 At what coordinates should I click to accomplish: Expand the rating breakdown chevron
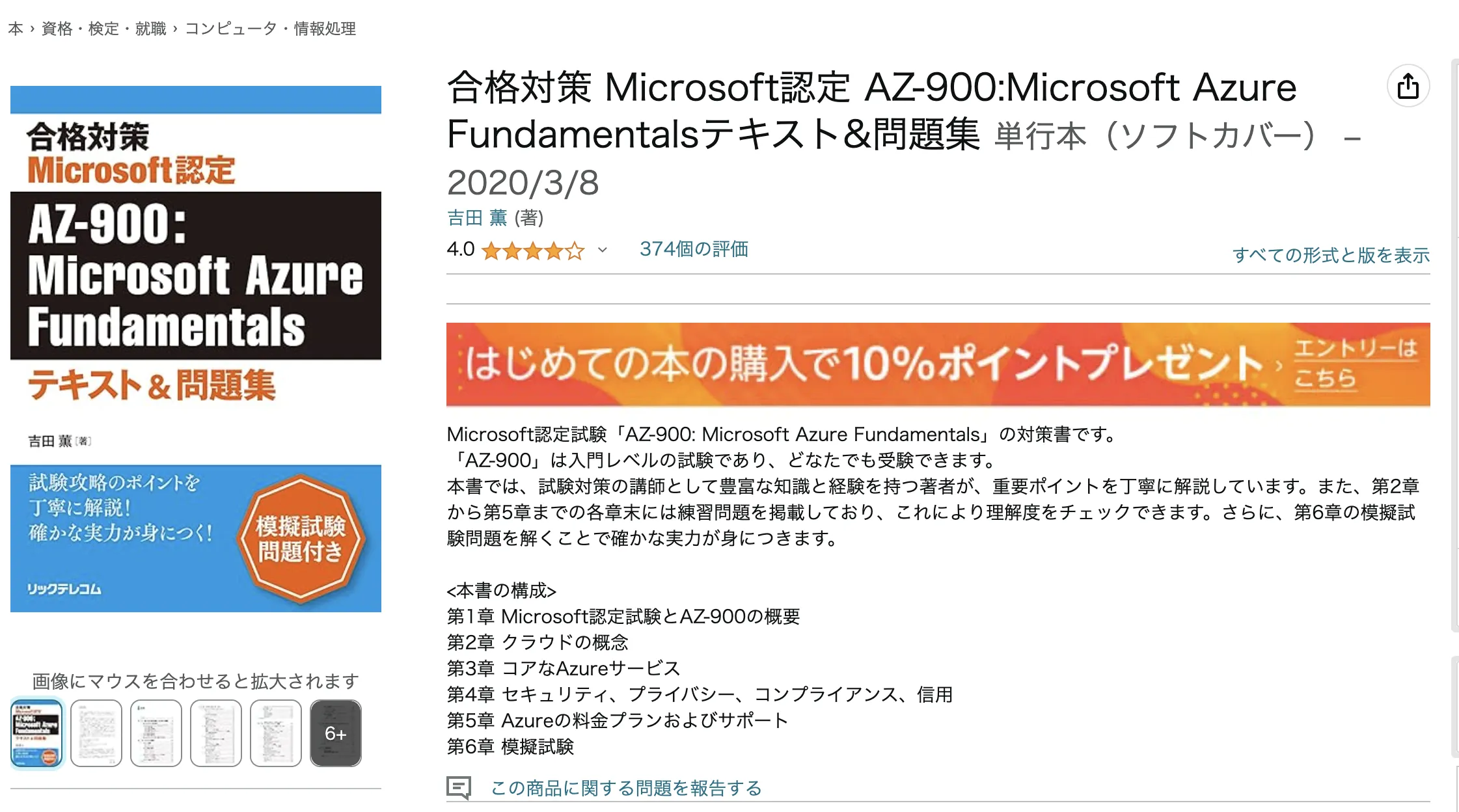click(603, 250)
